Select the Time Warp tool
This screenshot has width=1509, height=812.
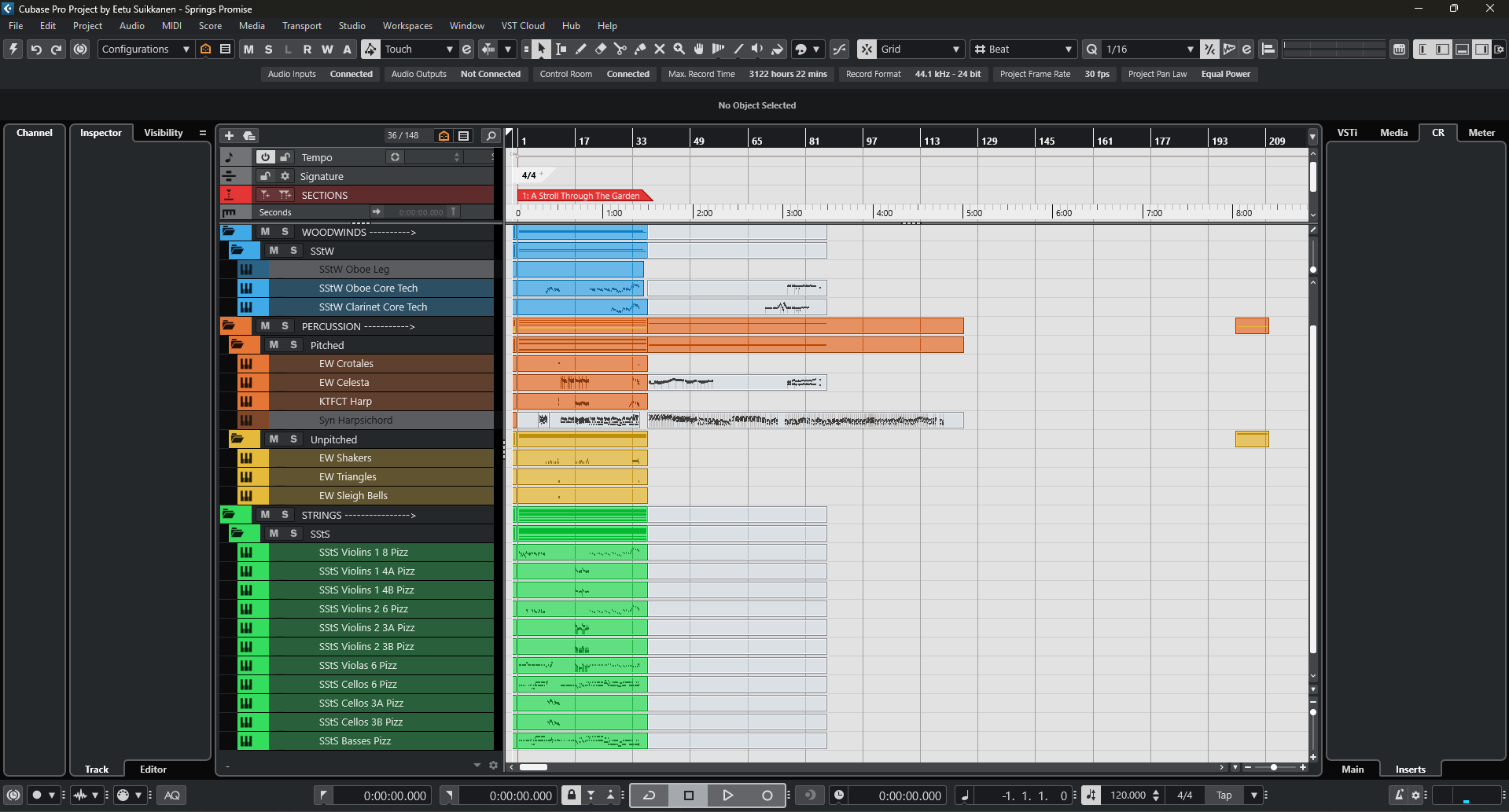coord(718,49)
